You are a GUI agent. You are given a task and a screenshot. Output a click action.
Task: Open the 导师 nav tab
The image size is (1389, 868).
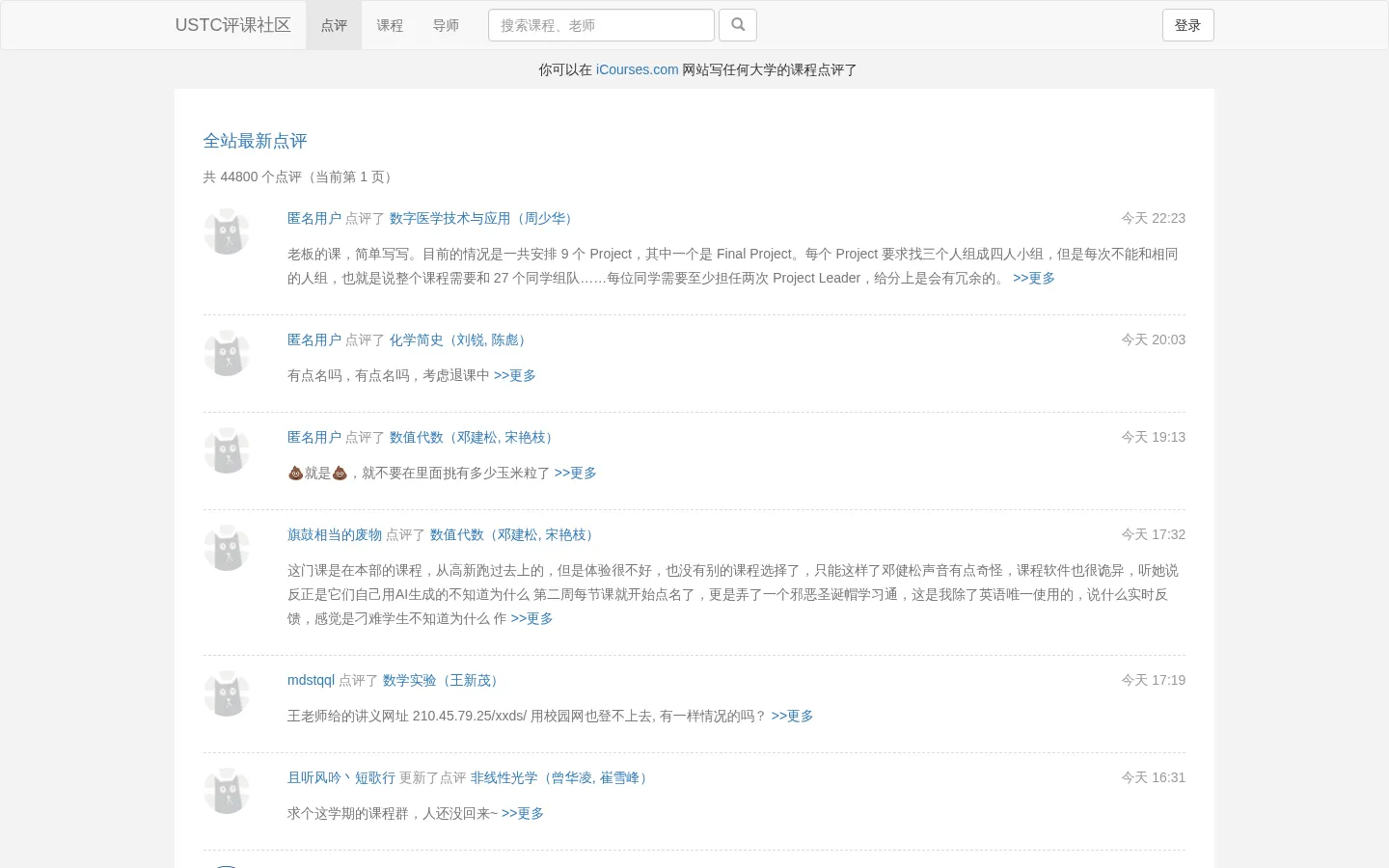coord(446,25)
